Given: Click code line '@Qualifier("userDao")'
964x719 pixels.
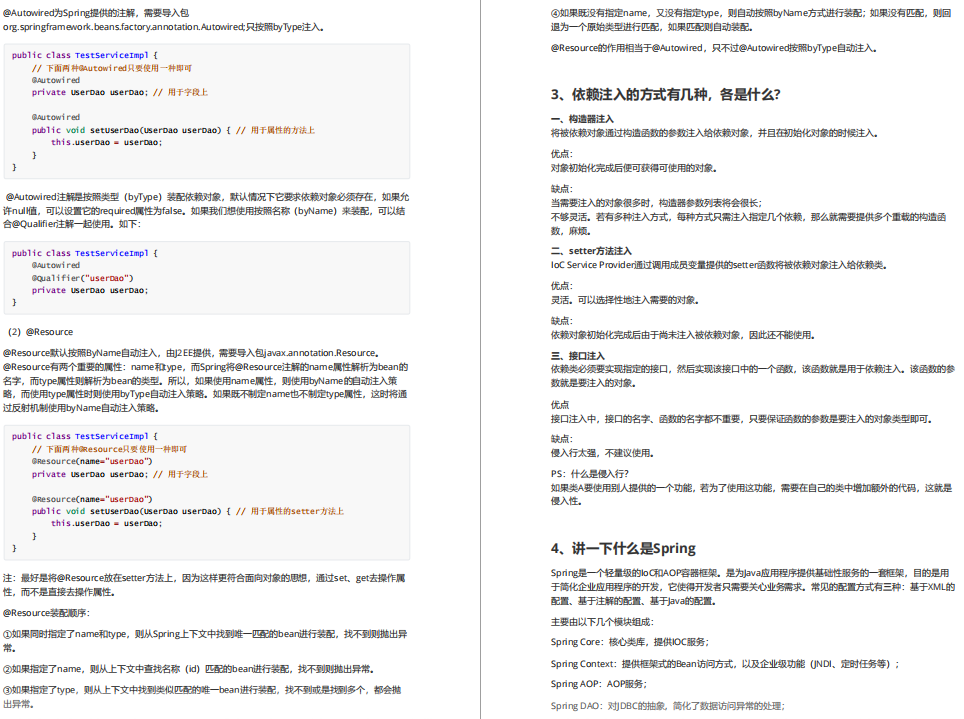Looking at the screenshot, I should point(82,278).
